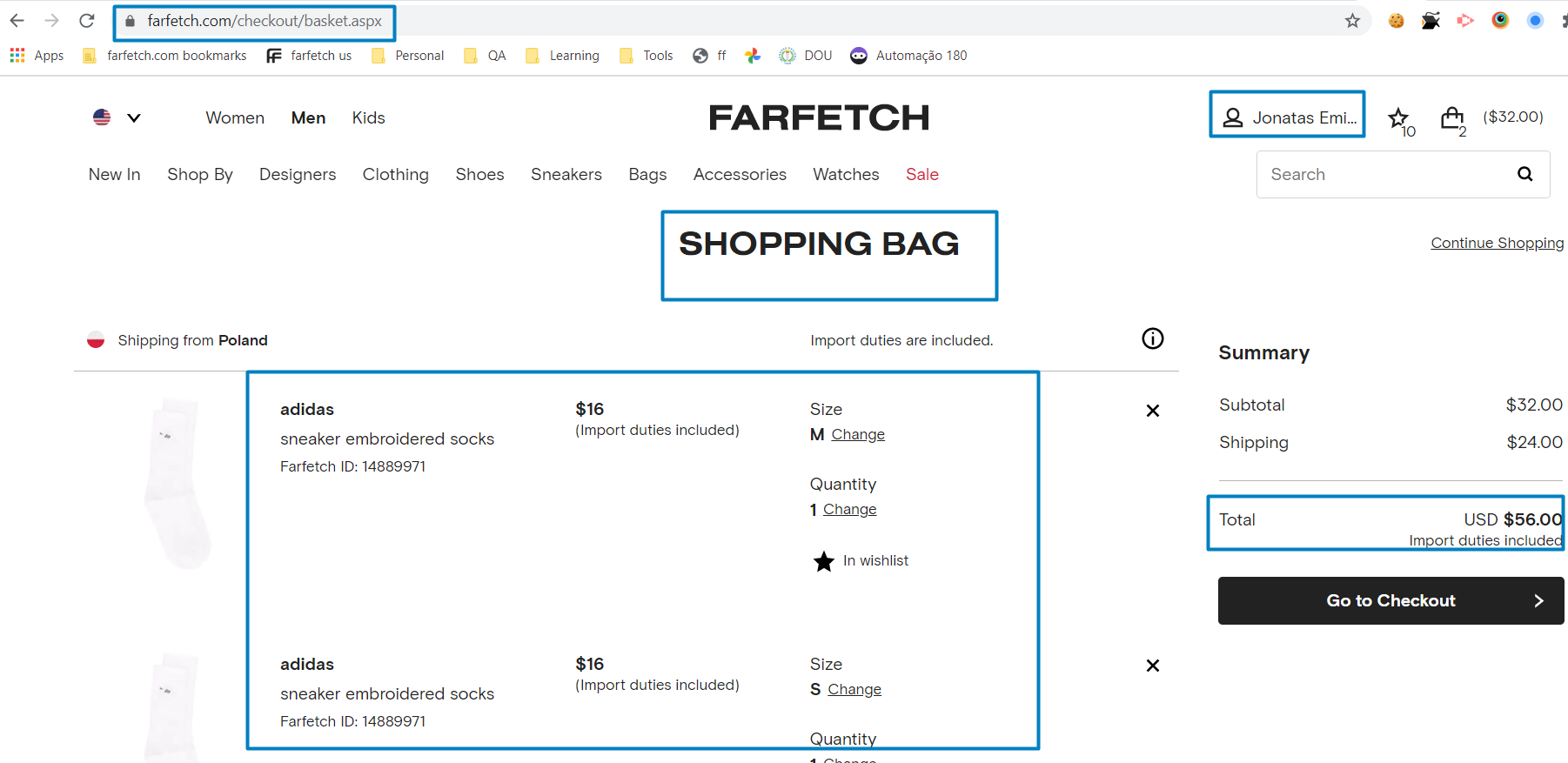Switch to the Kids section
1568x763 pixels.
pyautogui.click(x=368, y=117)
